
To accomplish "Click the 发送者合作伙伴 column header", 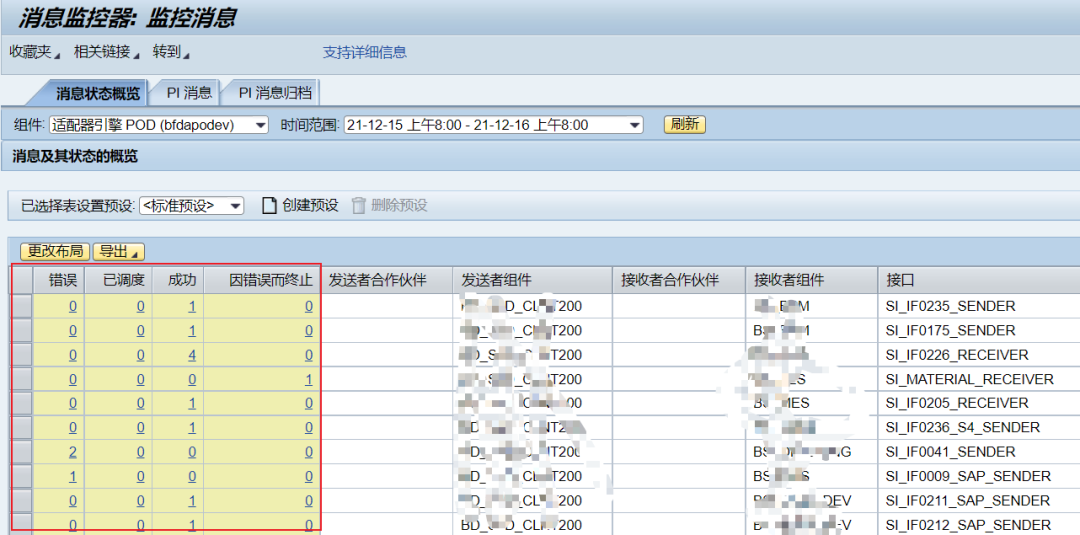I will point(387,280).
